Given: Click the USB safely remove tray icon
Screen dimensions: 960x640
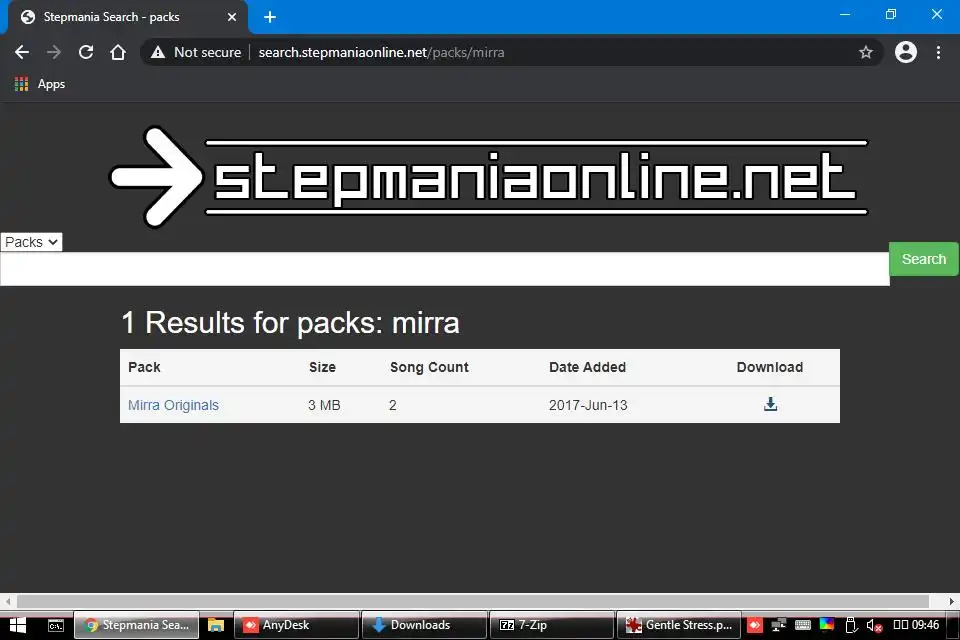Looking at the screenshot, I should 850,625.
